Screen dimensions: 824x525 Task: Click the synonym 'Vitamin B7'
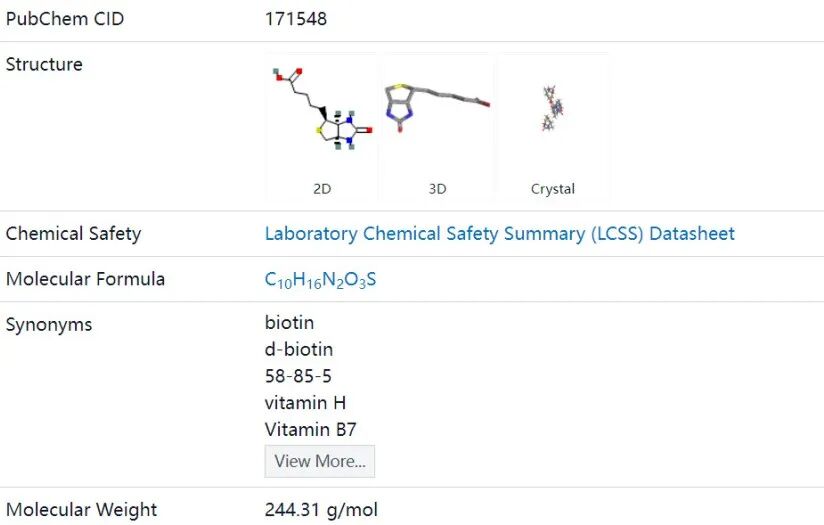310,430
